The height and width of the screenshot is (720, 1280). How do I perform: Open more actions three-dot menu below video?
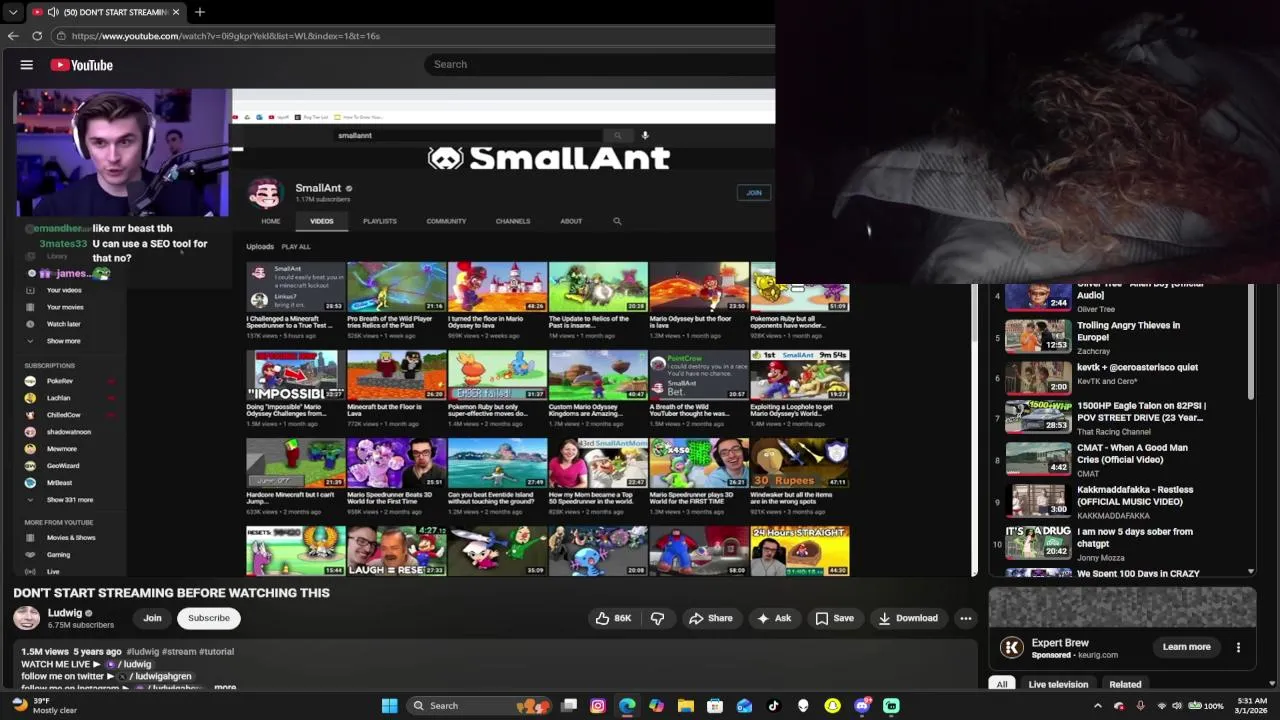[x=965, y=618]
